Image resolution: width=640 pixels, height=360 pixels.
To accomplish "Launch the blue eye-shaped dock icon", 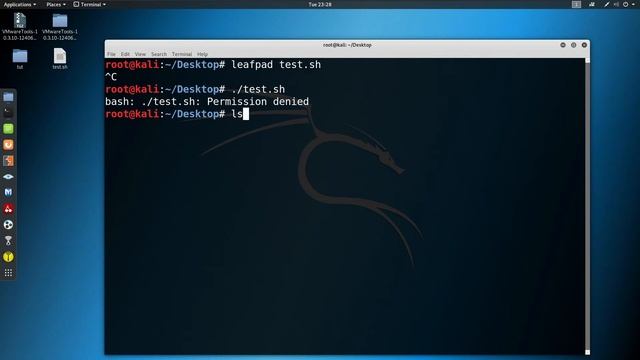I will coord(8,176).
